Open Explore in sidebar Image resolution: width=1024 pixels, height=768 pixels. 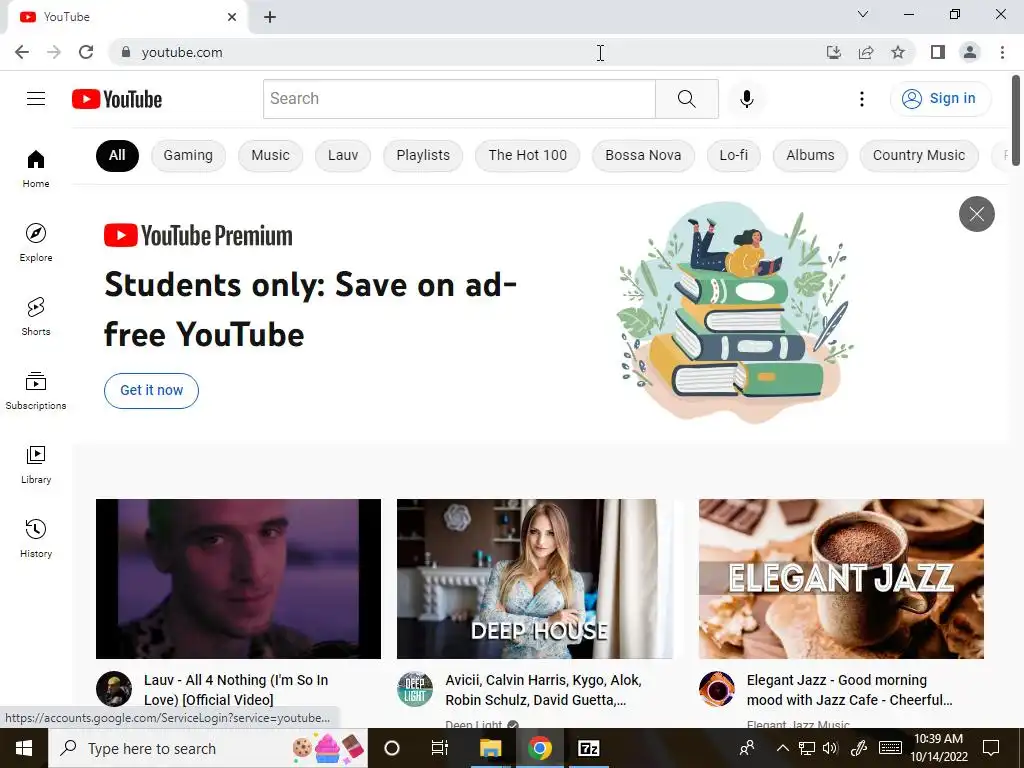(x=36, y=242)
